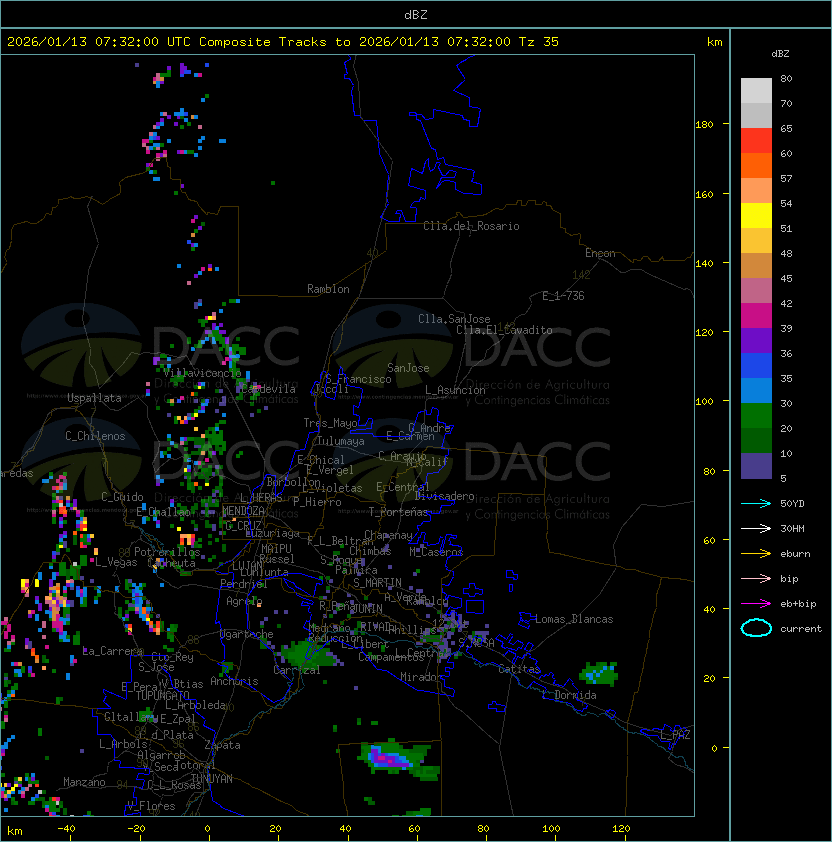Click the green echo patch over Carrizal
Screen dimensions: 832x842
click(x=308, y=655)
